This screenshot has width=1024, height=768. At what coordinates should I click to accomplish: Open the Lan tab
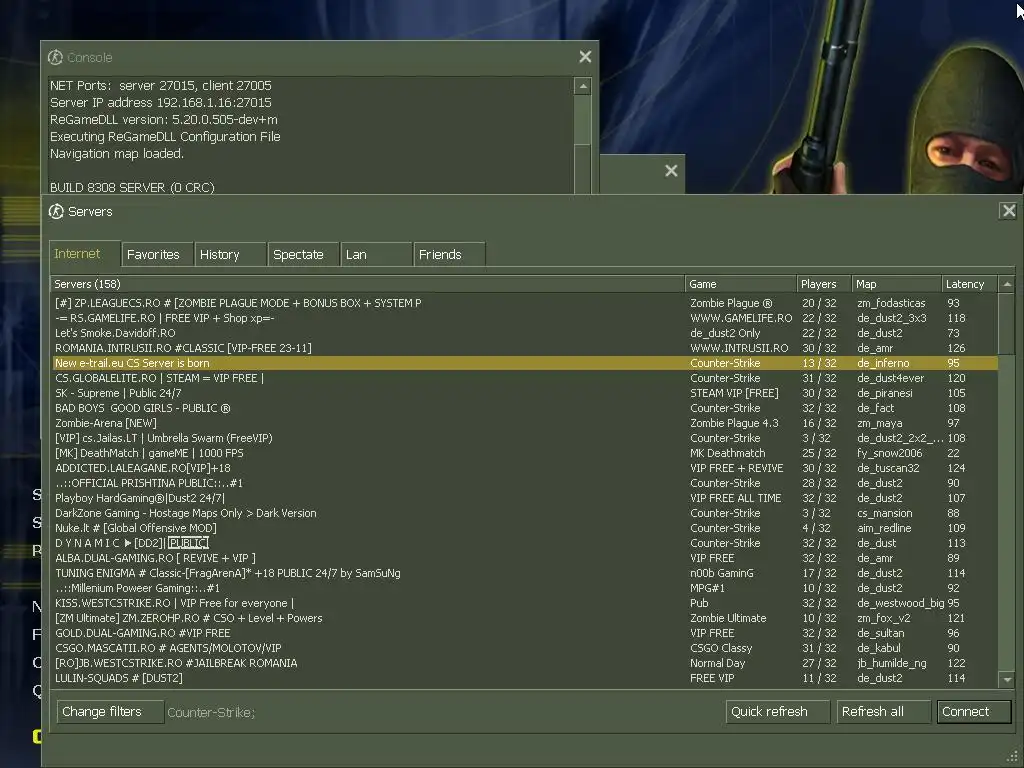376,255
